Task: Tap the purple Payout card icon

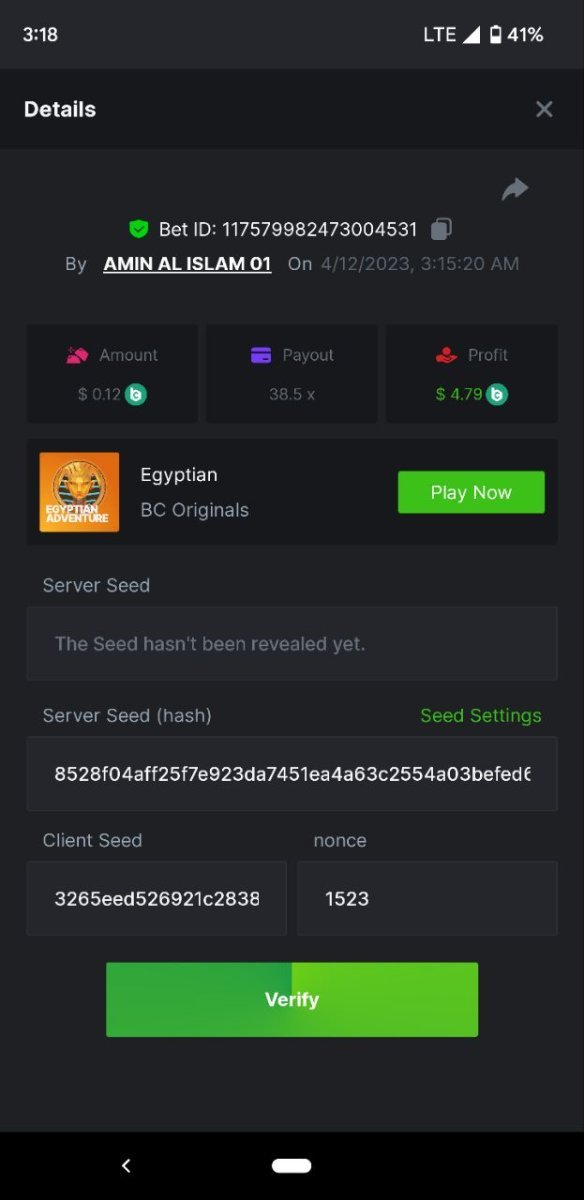Action: tap(261, 355)
